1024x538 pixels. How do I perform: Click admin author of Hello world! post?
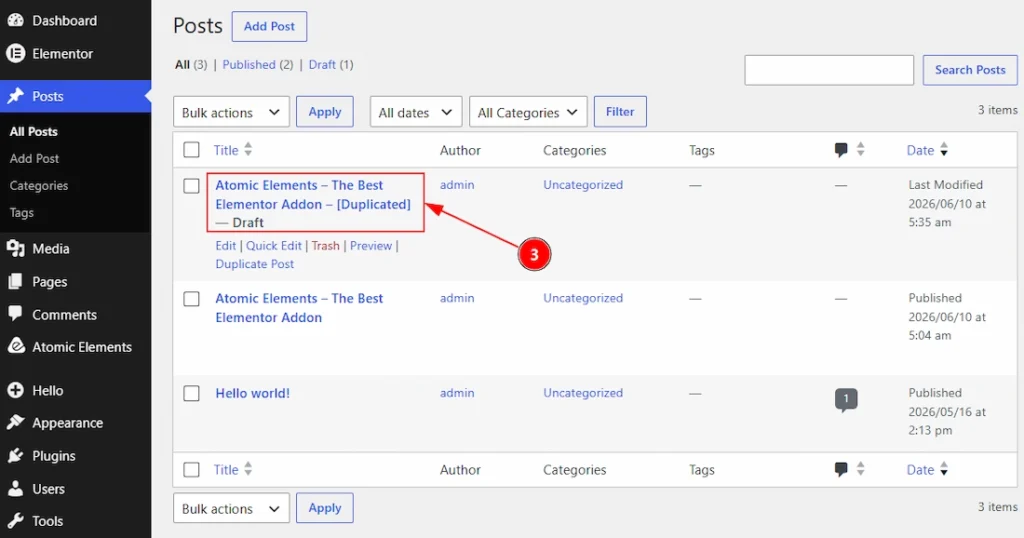[456, 393]
